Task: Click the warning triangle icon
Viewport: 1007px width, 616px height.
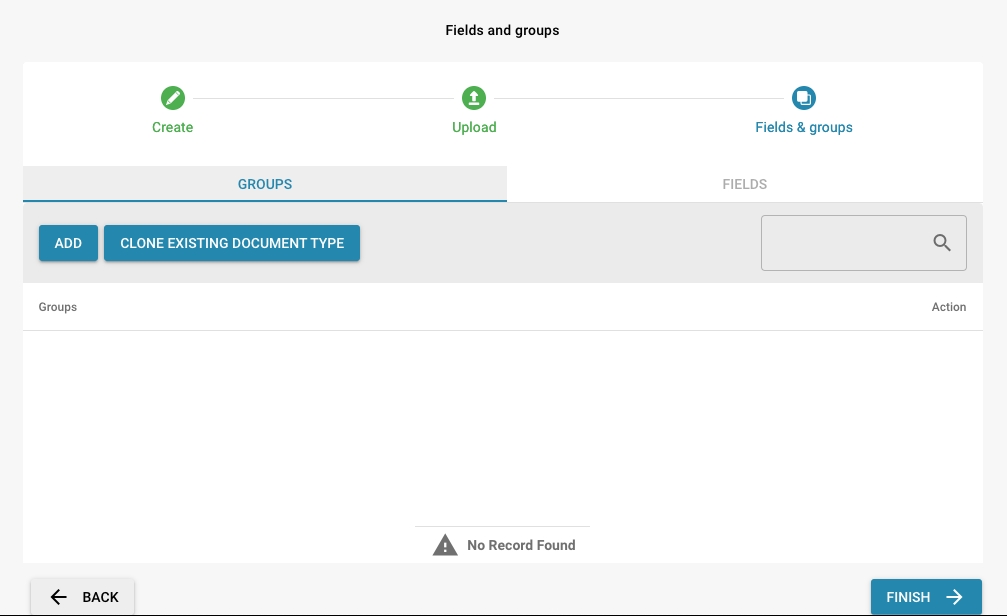Action: pos(445,545)
